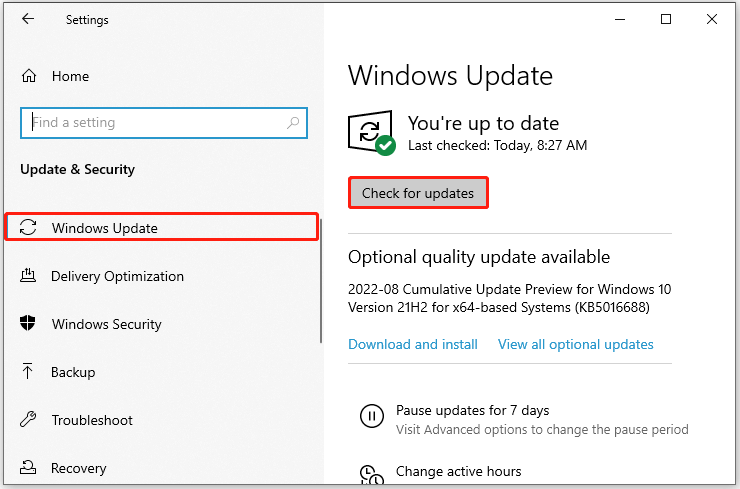This screenshot has width=740, height=489.
Task: Click the Windows Security shield icon
Action: pos(28,324)
